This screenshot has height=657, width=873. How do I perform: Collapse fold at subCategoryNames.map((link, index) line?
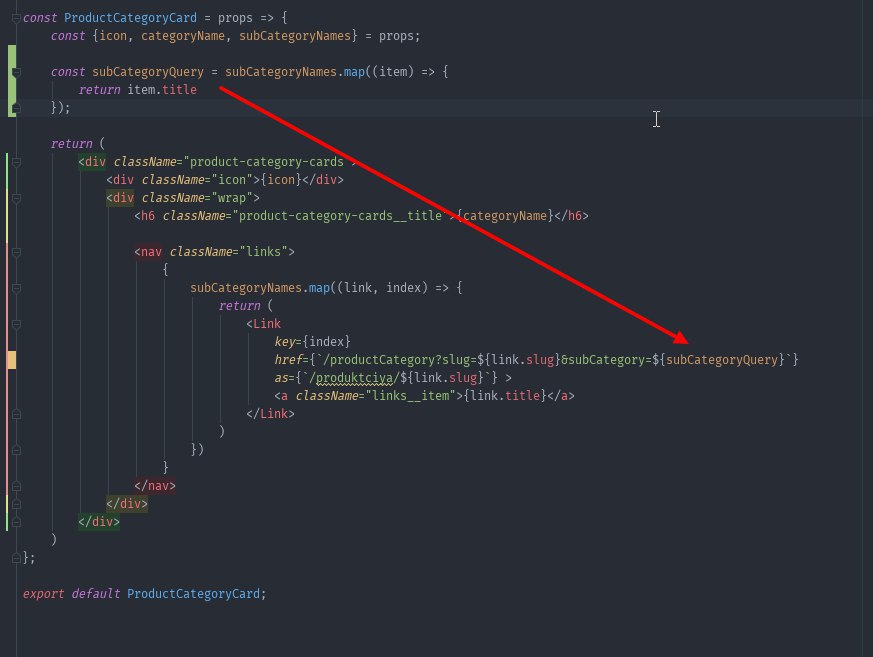16,288
